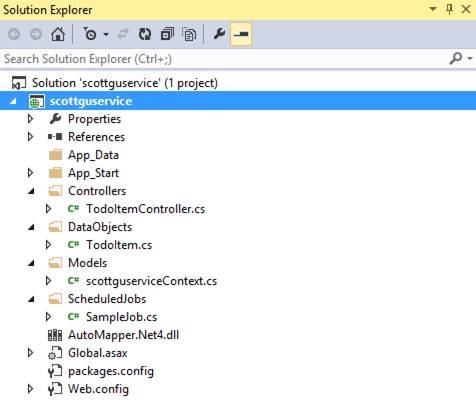476x408 pixels.
Task: Click the Pending Changes Filter clock icon
Action: pos(90,34)
